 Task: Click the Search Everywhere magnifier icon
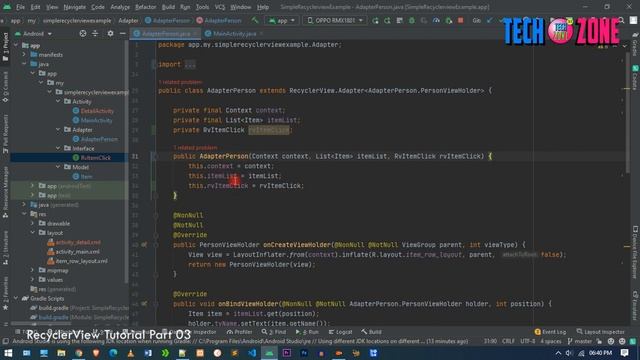[x=621, y=20]
